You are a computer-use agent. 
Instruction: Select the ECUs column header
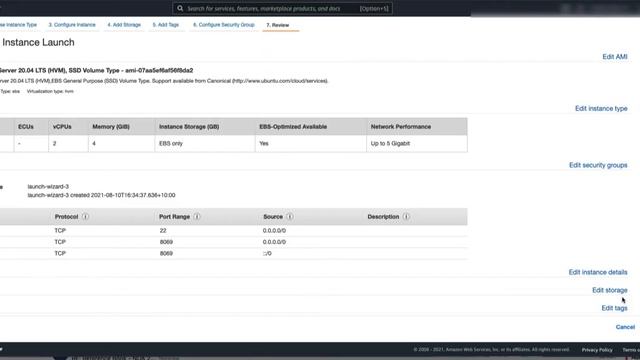tap(26, 127)
